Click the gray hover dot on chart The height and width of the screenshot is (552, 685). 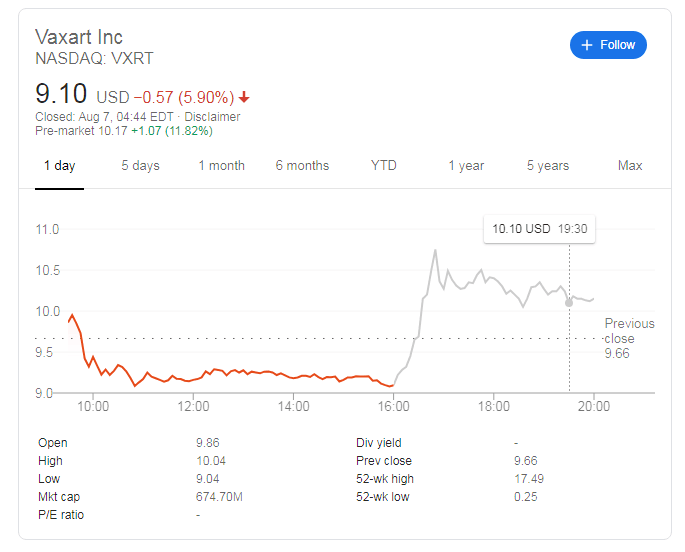point(569,302)
